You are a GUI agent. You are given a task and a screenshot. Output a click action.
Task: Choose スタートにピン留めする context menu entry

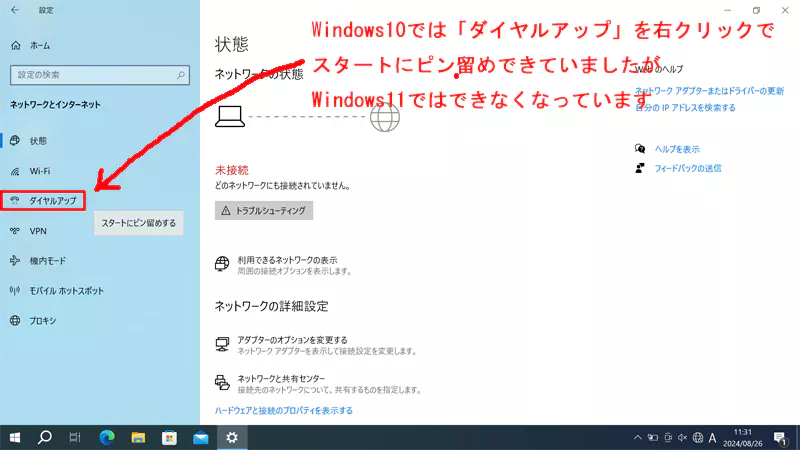(138, 223)
